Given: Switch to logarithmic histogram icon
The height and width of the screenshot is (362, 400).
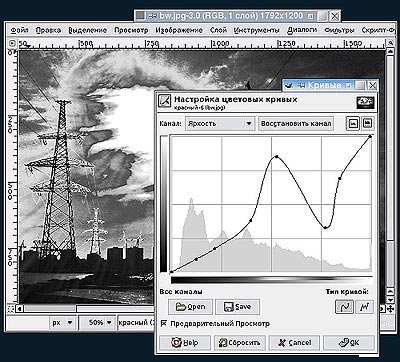Looking at the screenshot, I should point(368,124).
